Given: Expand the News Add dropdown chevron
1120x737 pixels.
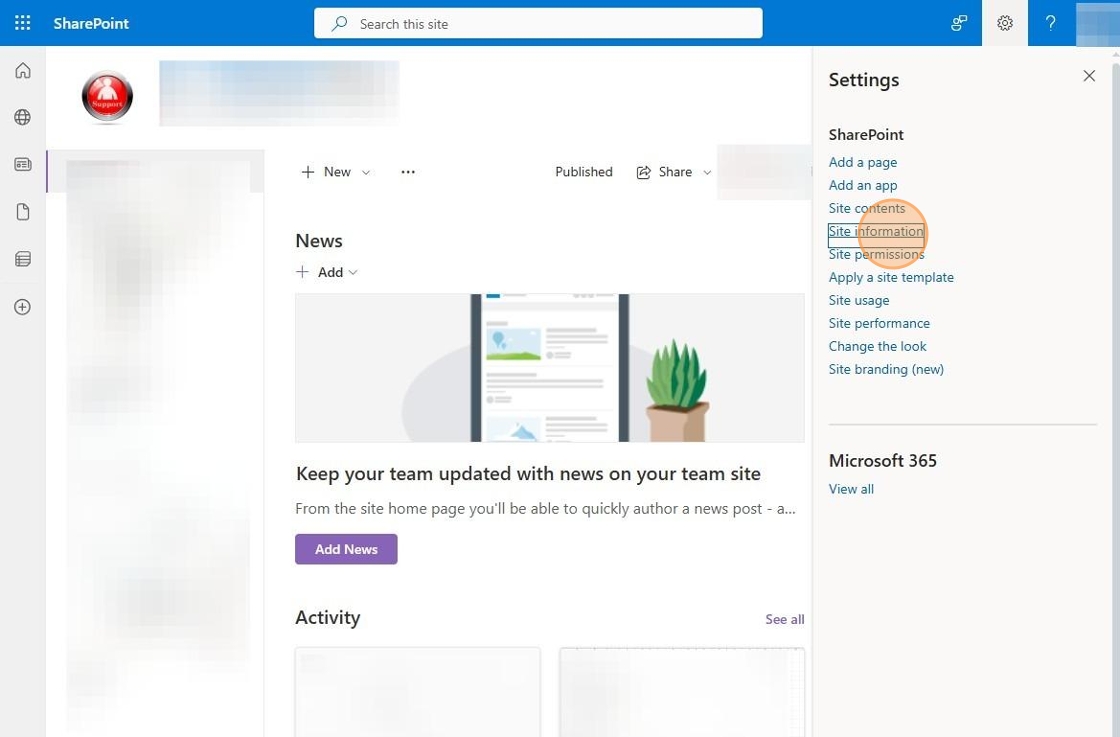Looking at the screenshot, I should (x=353, y=272).
